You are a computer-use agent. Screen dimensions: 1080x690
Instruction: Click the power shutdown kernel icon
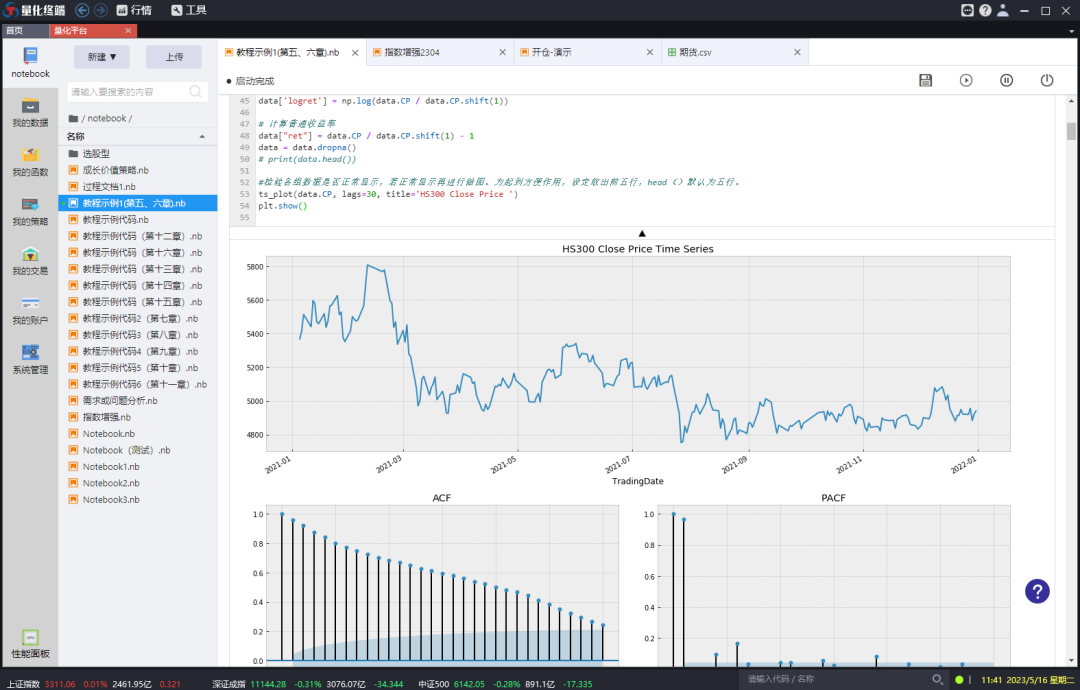pos(1047,80)
